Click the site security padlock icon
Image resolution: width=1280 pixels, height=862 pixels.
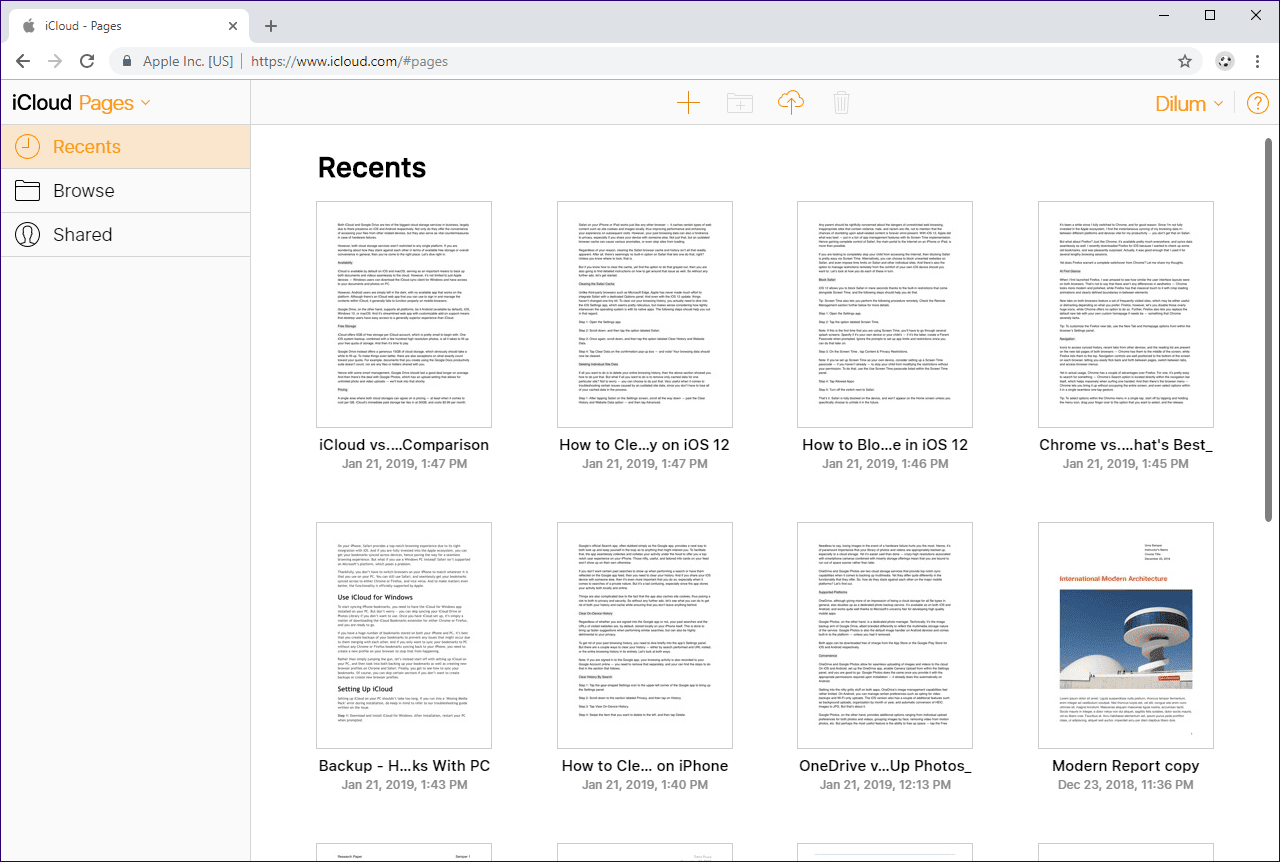point(127,61)
